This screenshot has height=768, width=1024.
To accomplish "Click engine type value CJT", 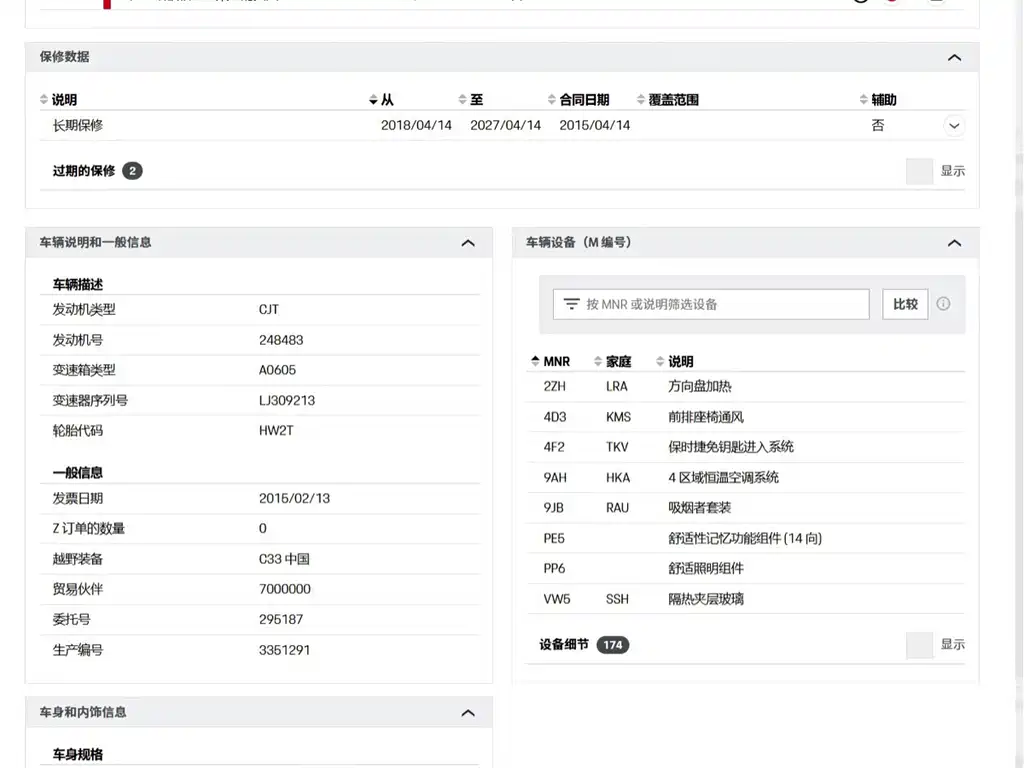I will [268, 310].
